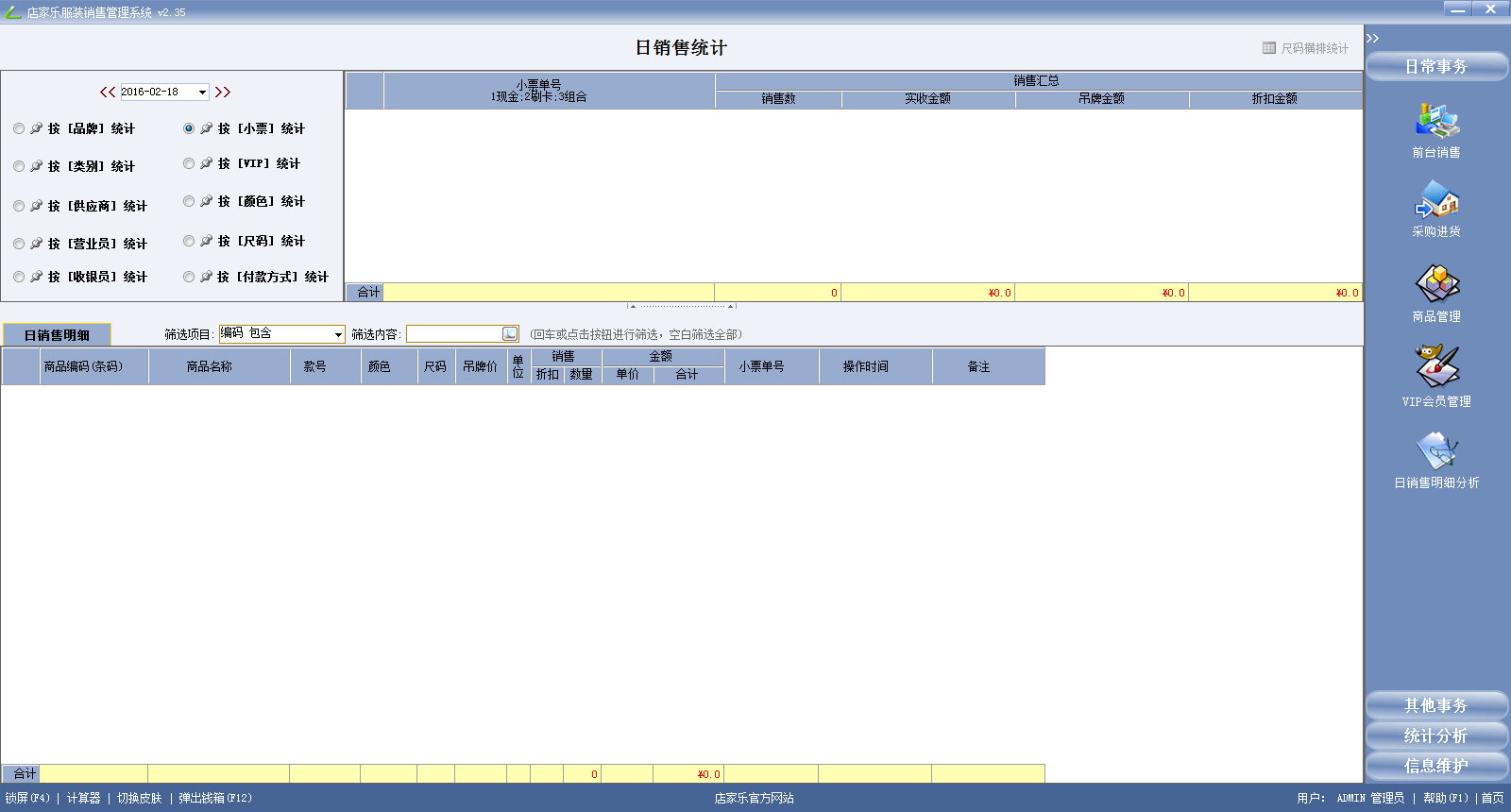Click 锁屏(F4) in status bar
Image resolution: width=1511 pixels, height=812 pixels.
click(27, 799)
